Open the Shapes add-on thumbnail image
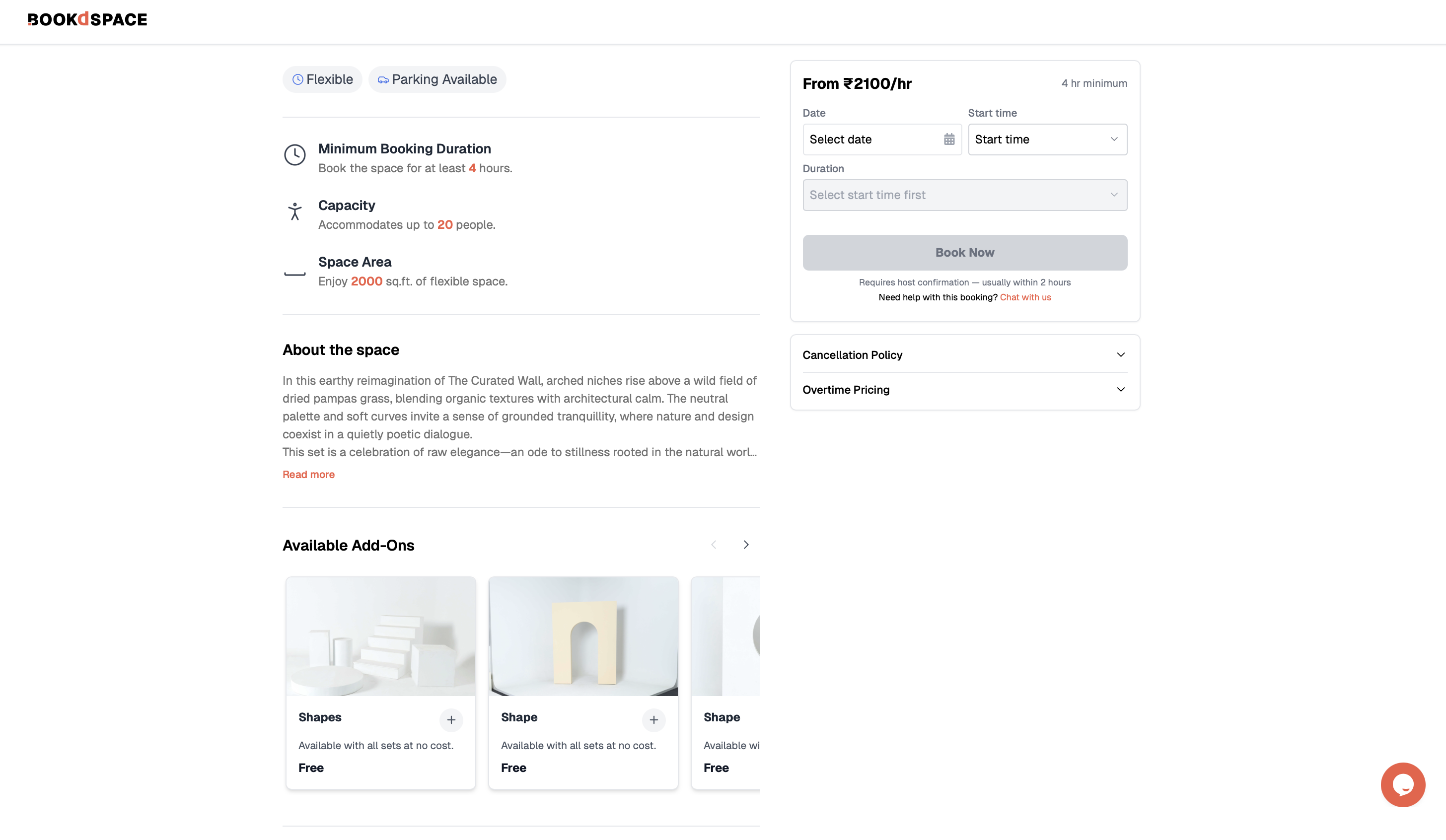Screen dimensions: 1446x840 click(x=381, y=636)
